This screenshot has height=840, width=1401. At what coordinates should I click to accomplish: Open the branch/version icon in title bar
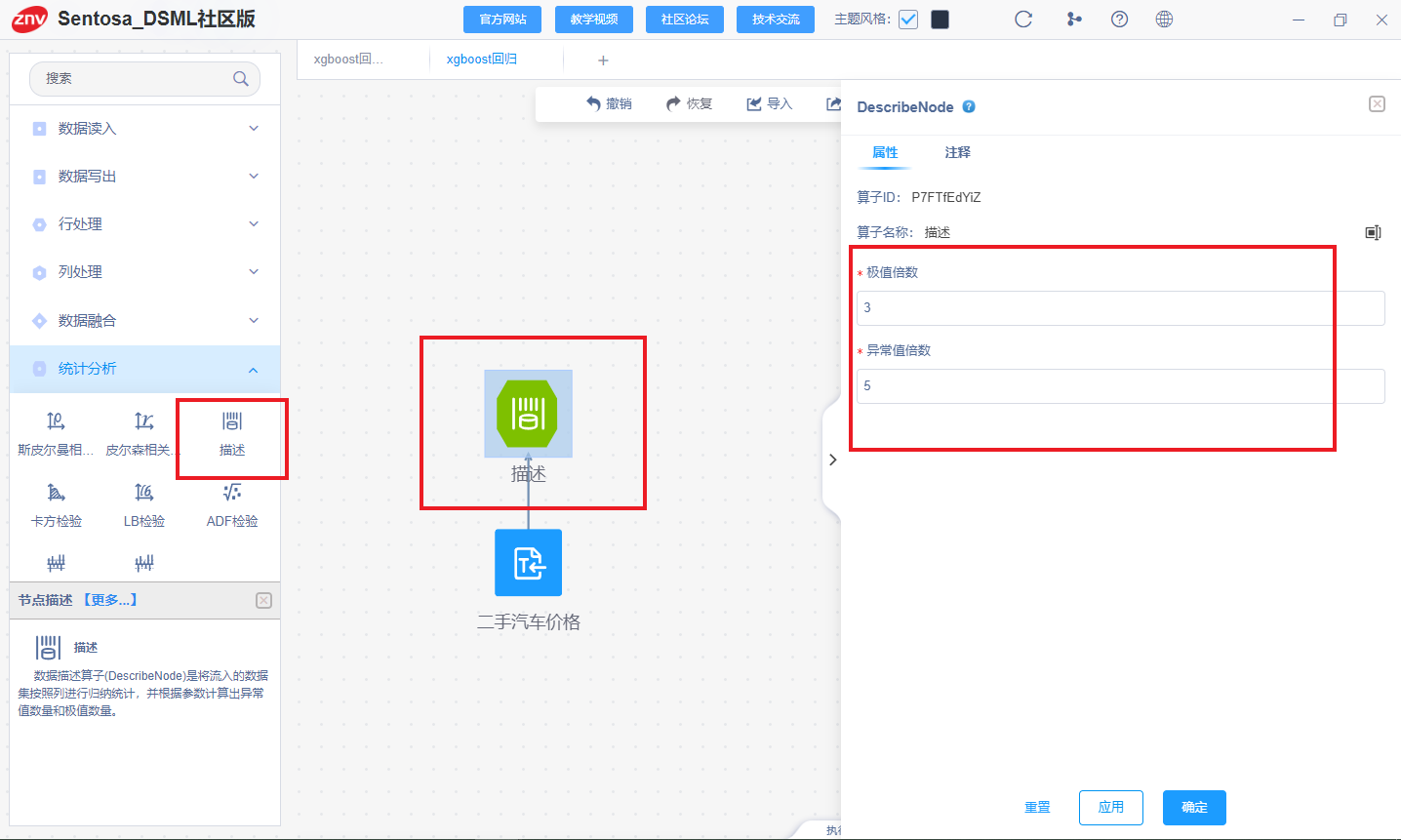coord(1074,20)
